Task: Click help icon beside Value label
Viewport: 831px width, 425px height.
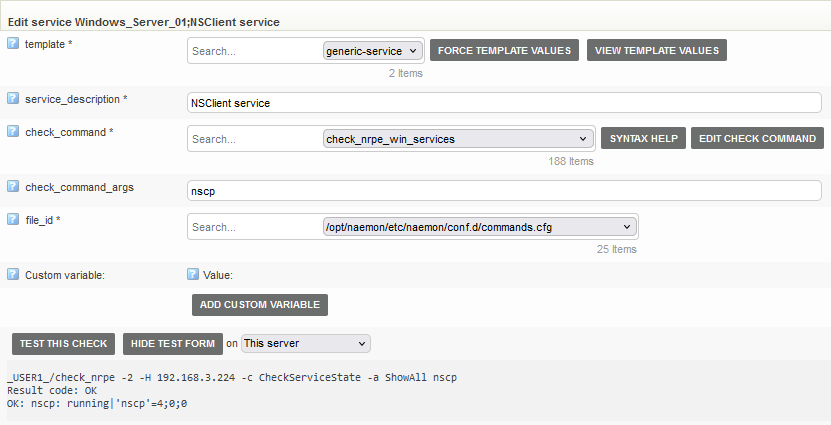Action: coord(193,274)
